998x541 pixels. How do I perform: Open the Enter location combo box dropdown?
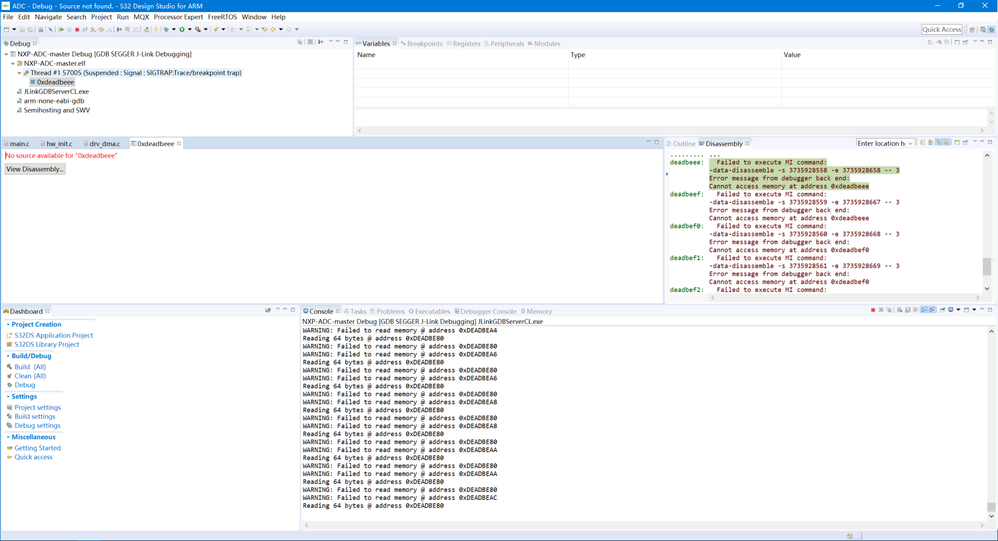pos(910,144)
